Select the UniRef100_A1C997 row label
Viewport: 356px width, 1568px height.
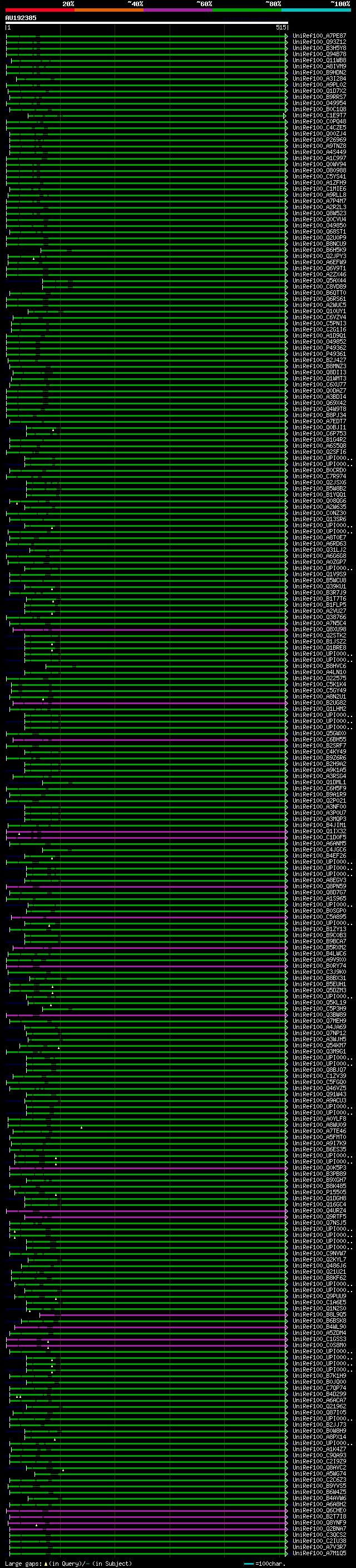point(319,159)
